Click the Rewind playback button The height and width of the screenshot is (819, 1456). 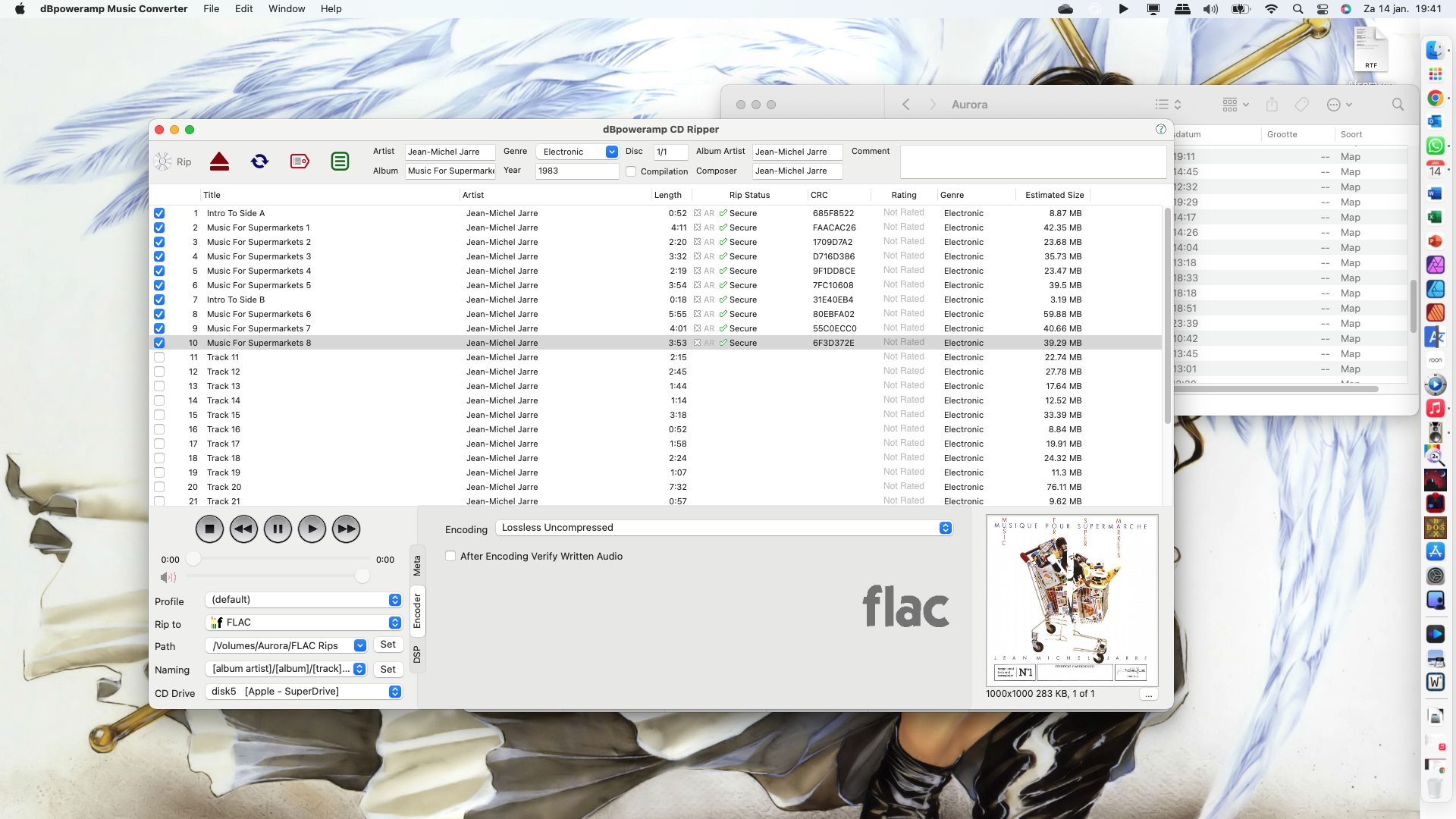[243, 529]
